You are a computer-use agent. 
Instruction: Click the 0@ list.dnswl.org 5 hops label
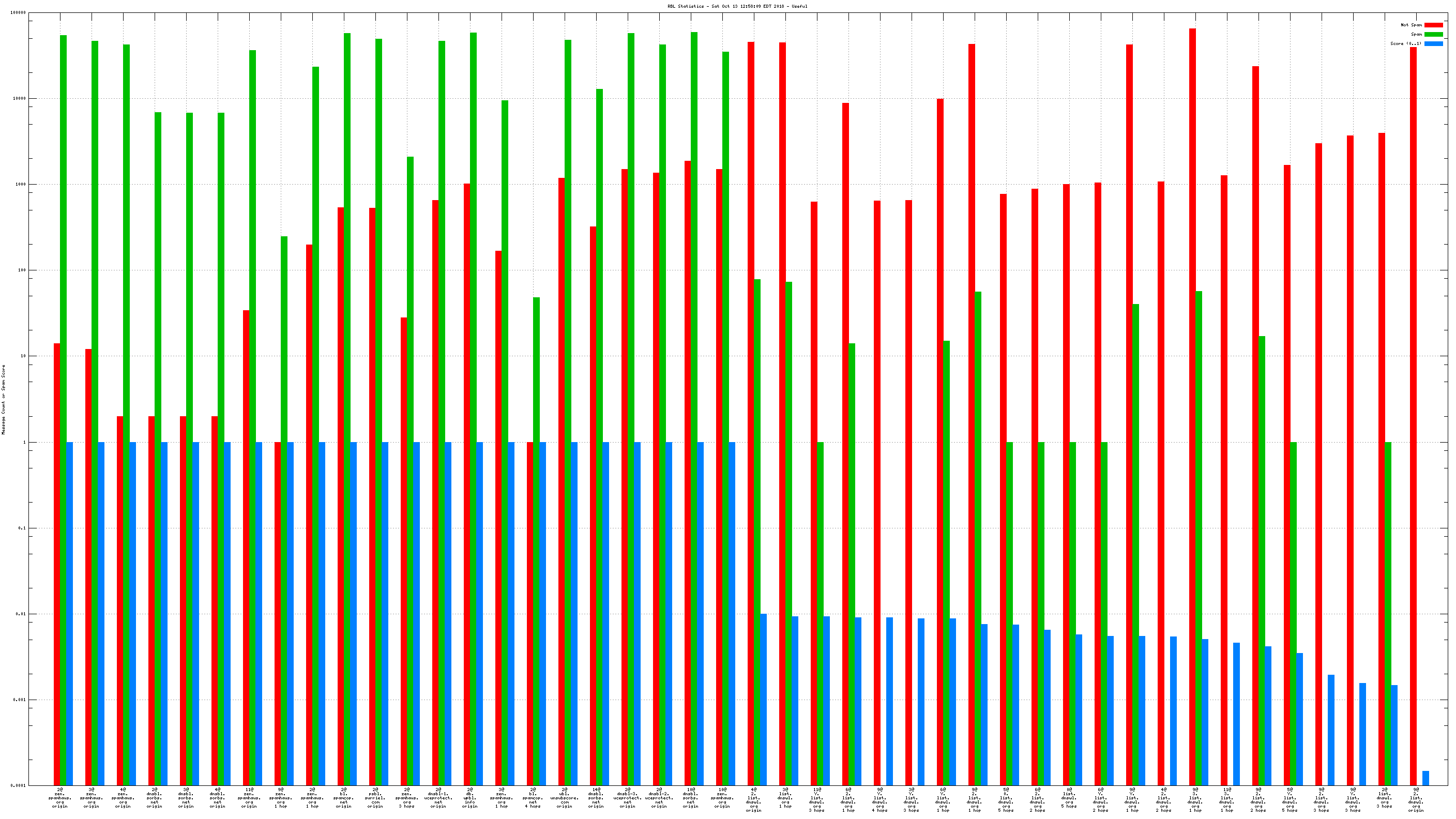click(1069, 797)
